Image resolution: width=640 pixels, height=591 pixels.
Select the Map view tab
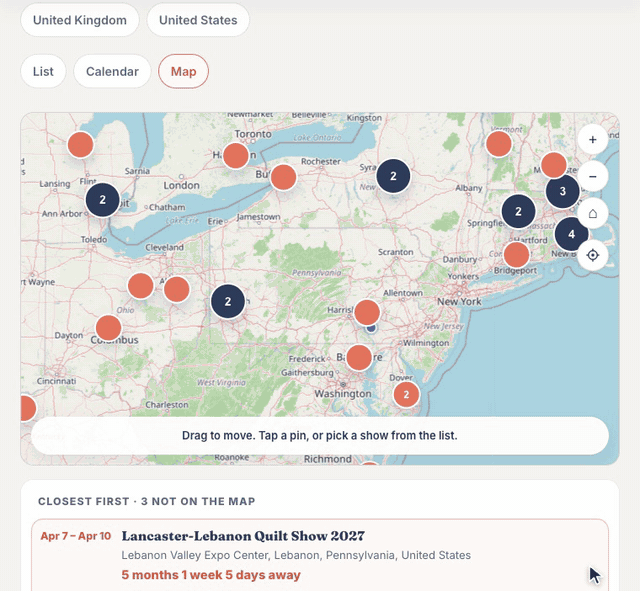pos(184,71)
